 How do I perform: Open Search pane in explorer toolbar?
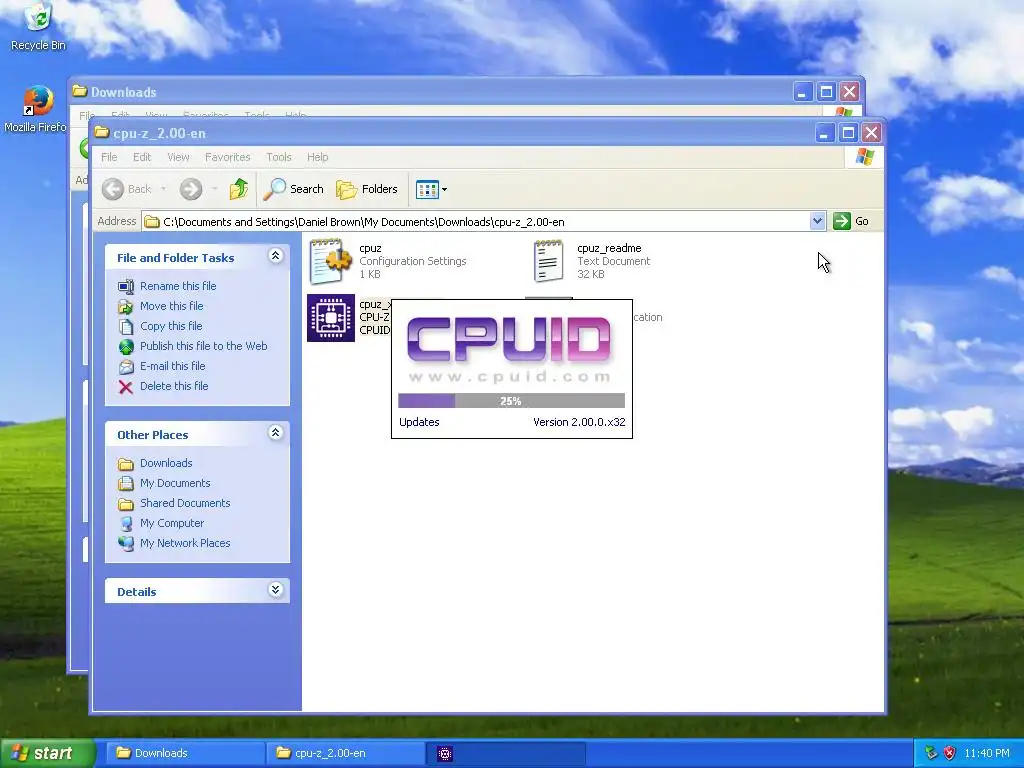293,189
